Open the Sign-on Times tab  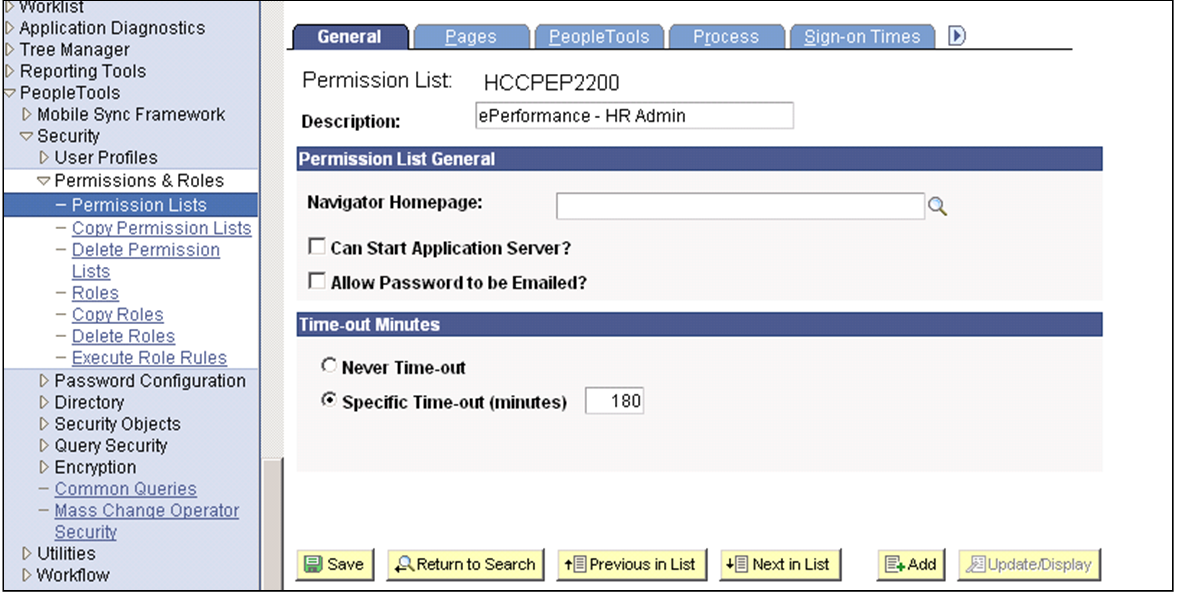tap(862, 35)
